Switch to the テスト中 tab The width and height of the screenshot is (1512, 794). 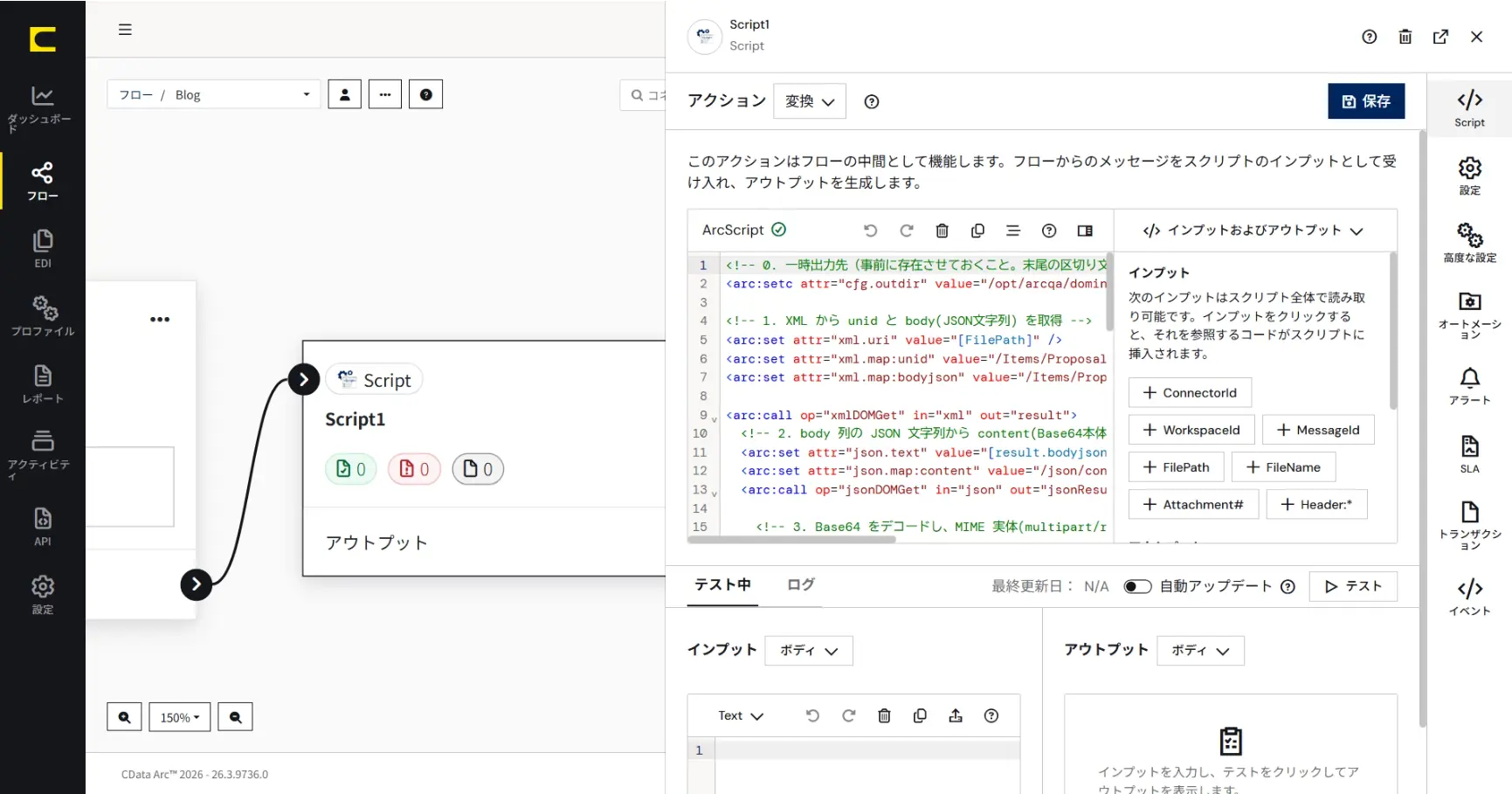click(x=722, y=584)
